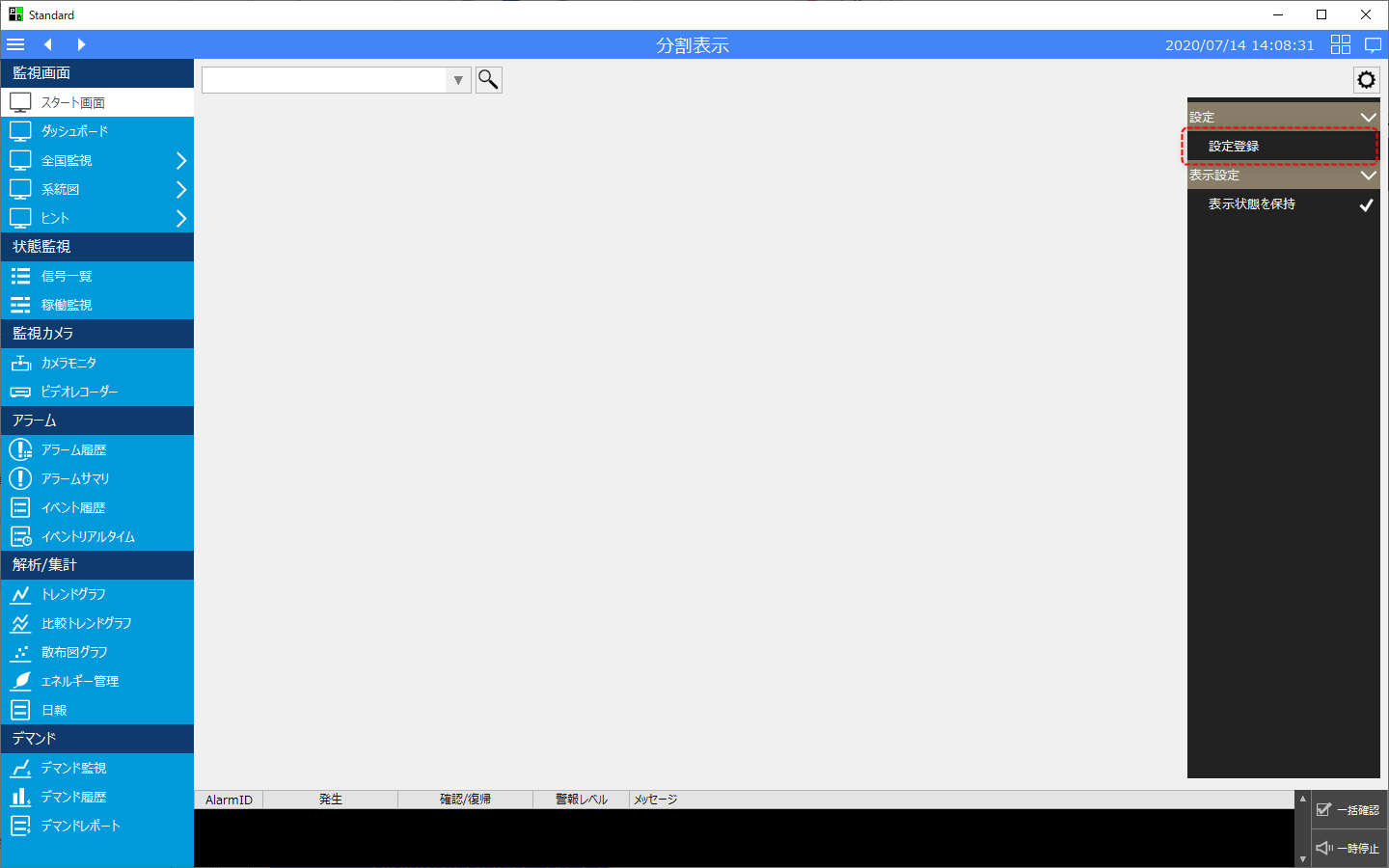Open アラーム履歴 from the sidebar
The height and width of the screenshot is (868, 1389).
(x=73, y=450)
